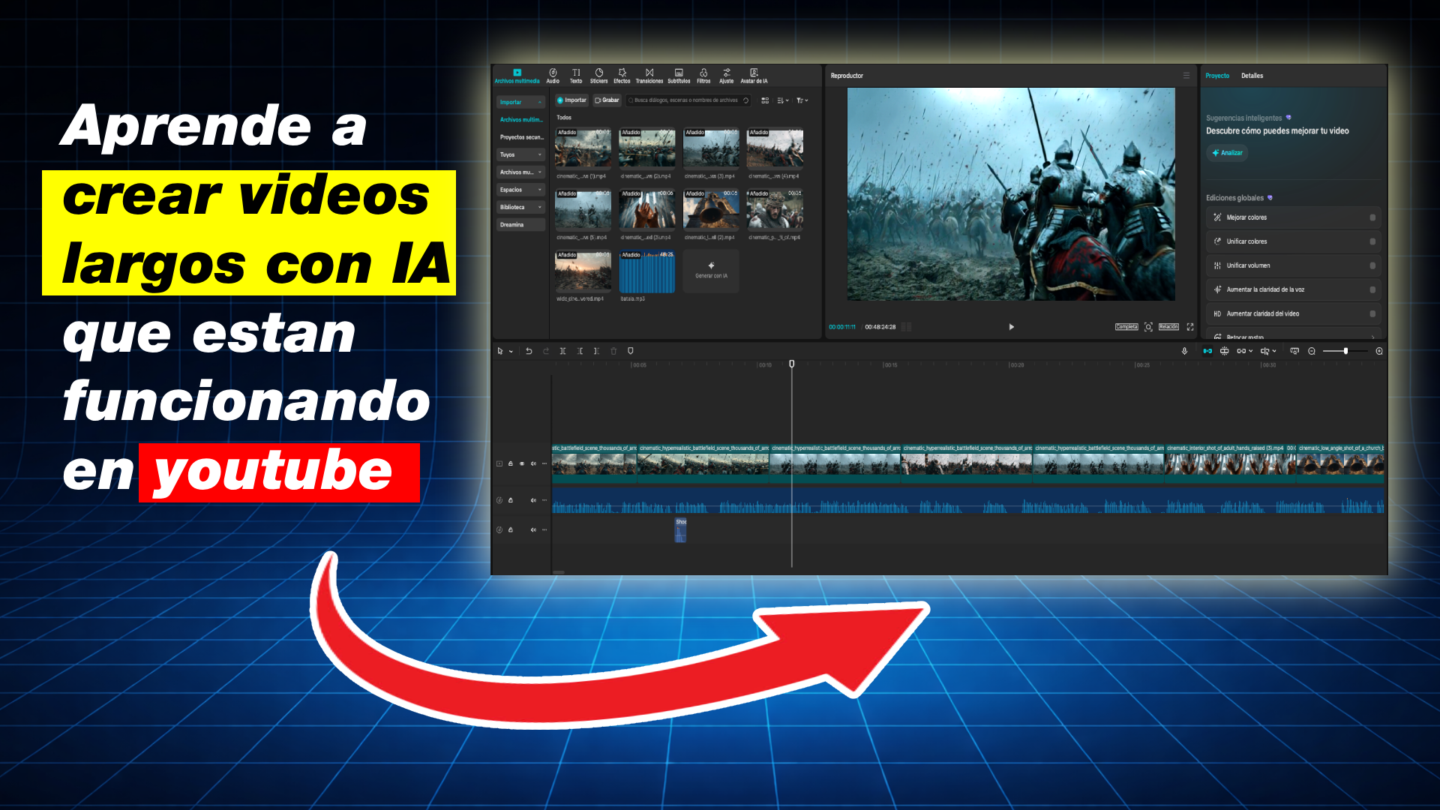Enable Aumentar claridad del video toggle
This screenshot has height=810, width=1440.
point(1372,313)
